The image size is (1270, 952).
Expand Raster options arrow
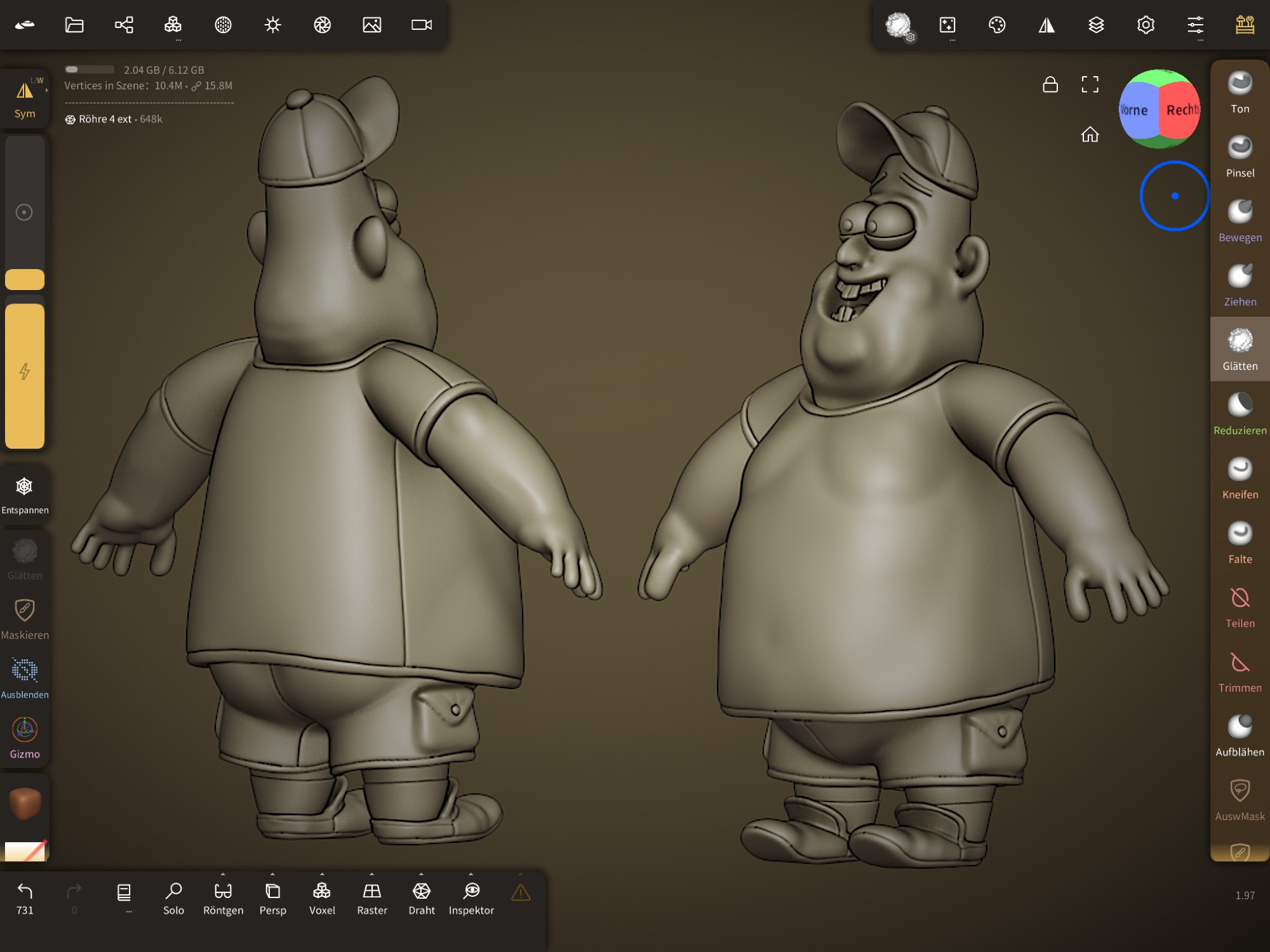pyautogui.click(x=372, y=874)
